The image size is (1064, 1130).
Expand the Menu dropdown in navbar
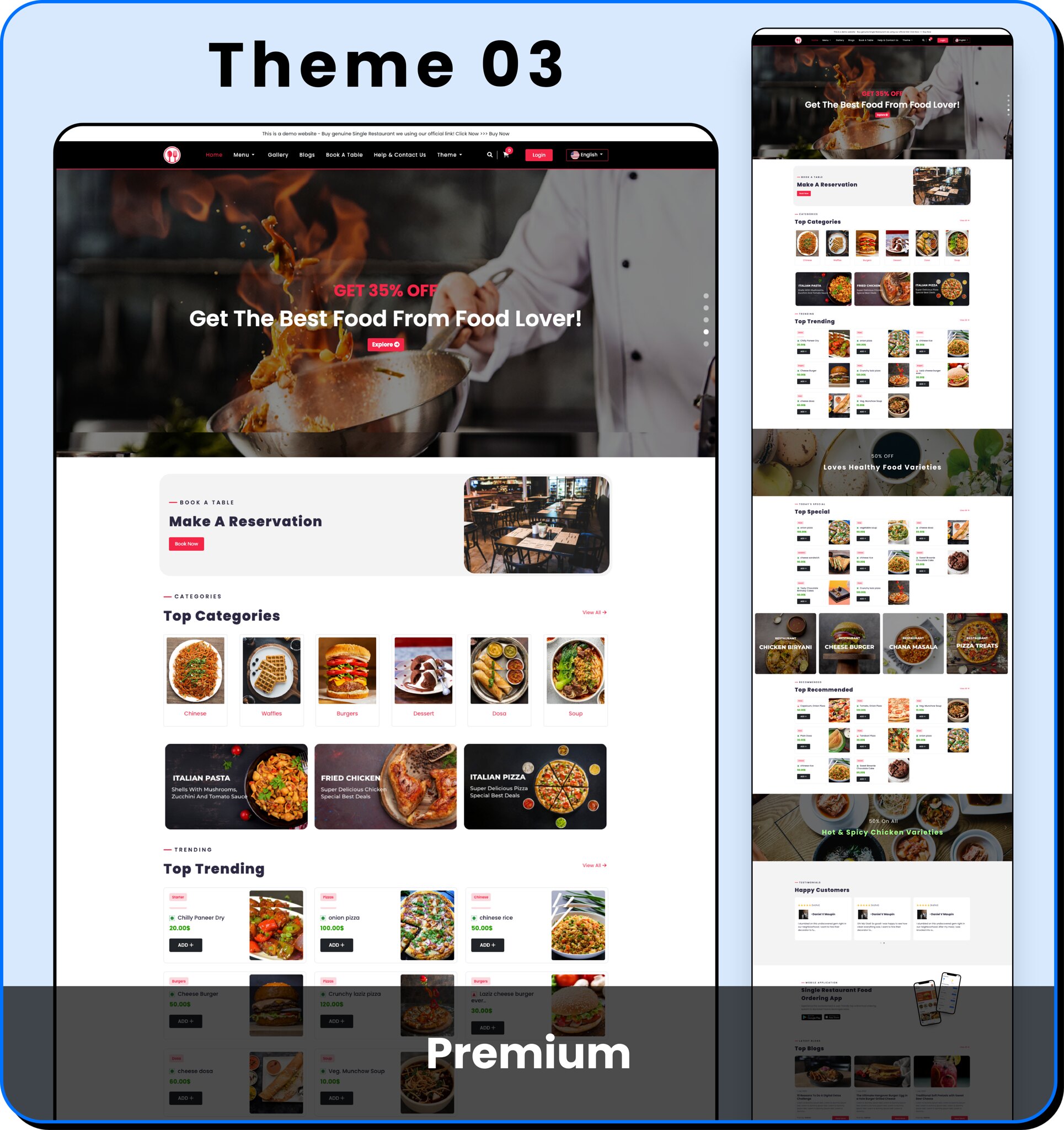247,155
